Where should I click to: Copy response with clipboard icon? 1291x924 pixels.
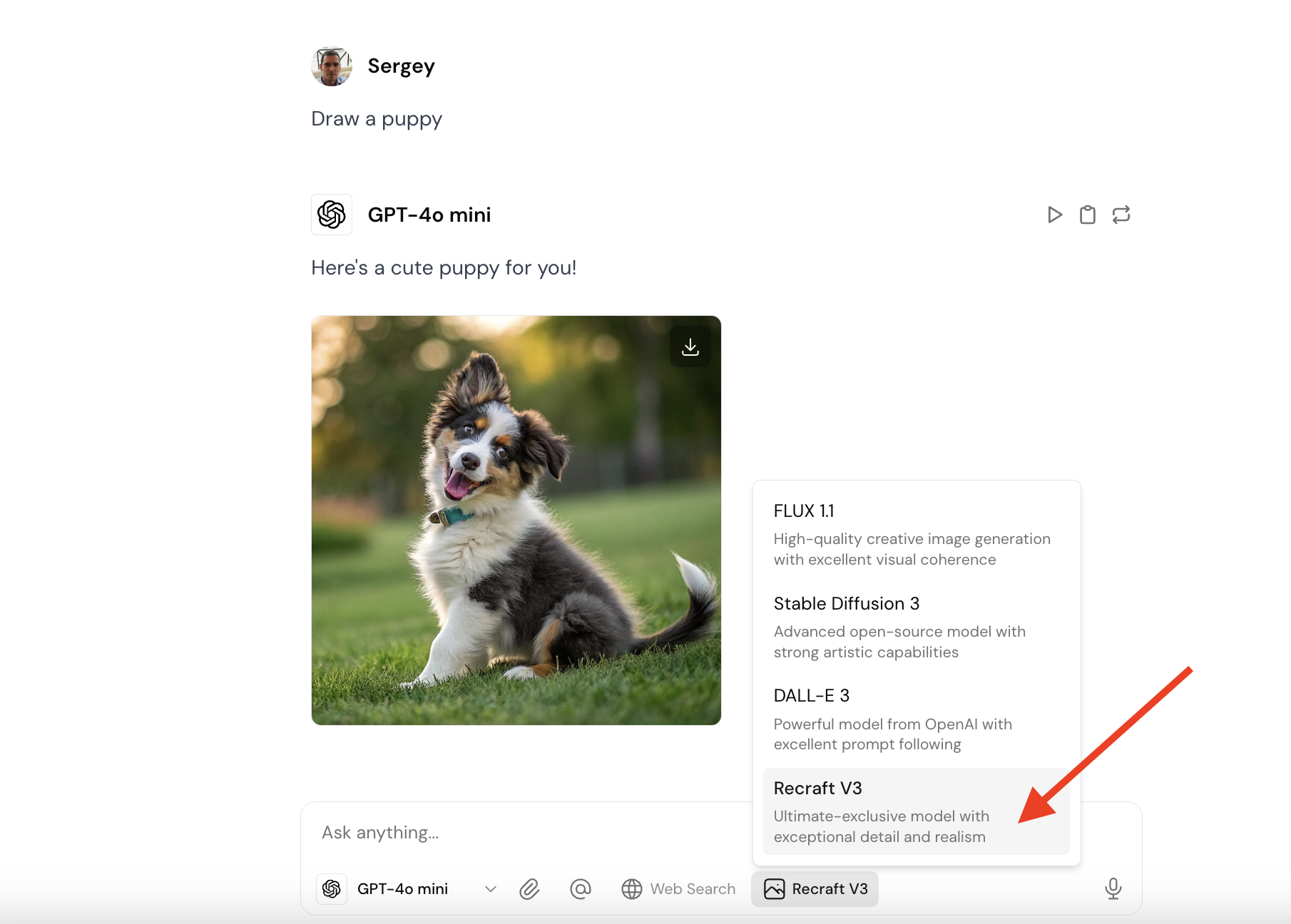click(1087, 215)
